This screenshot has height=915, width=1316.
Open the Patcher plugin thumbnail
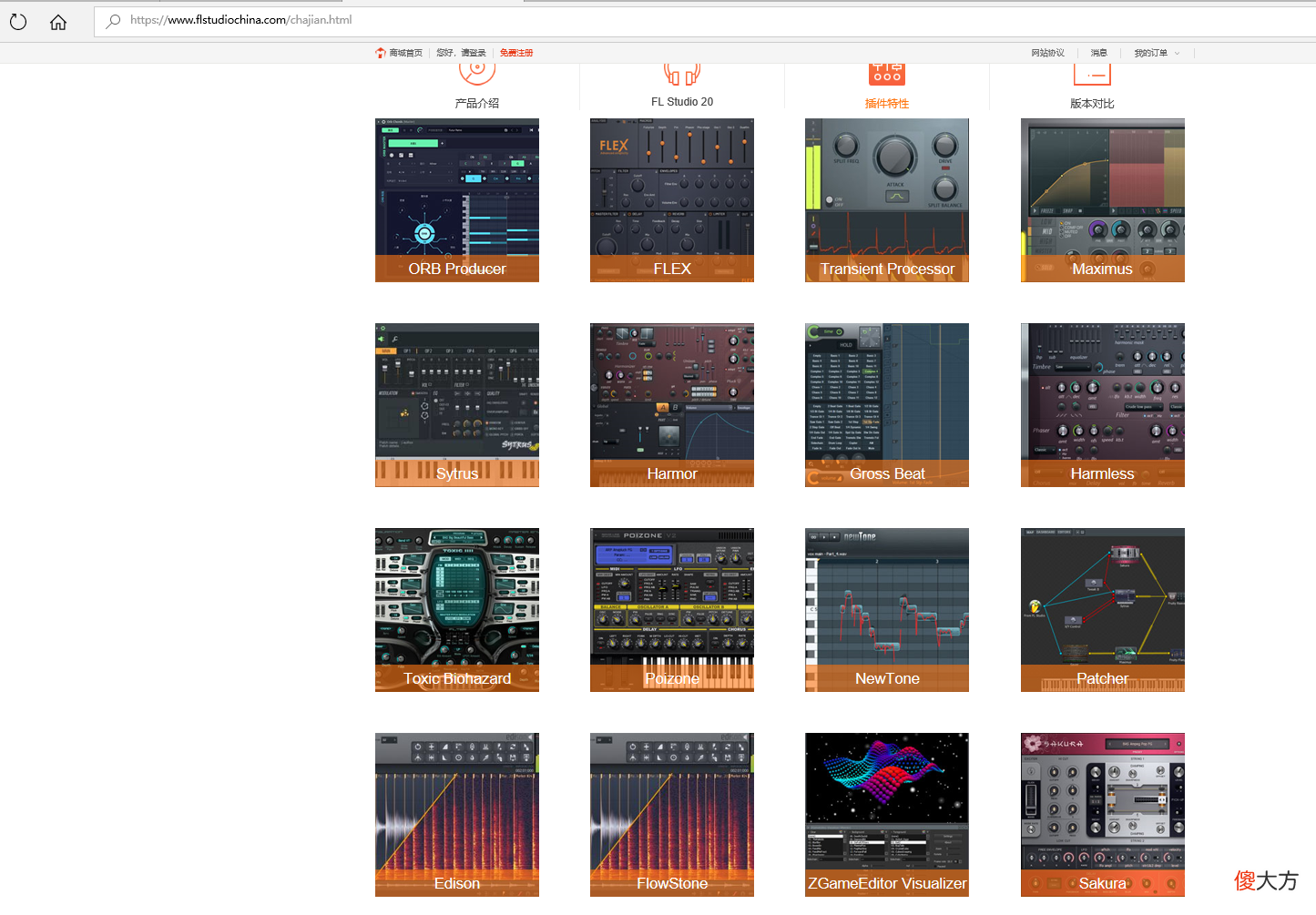[1103, 610]
